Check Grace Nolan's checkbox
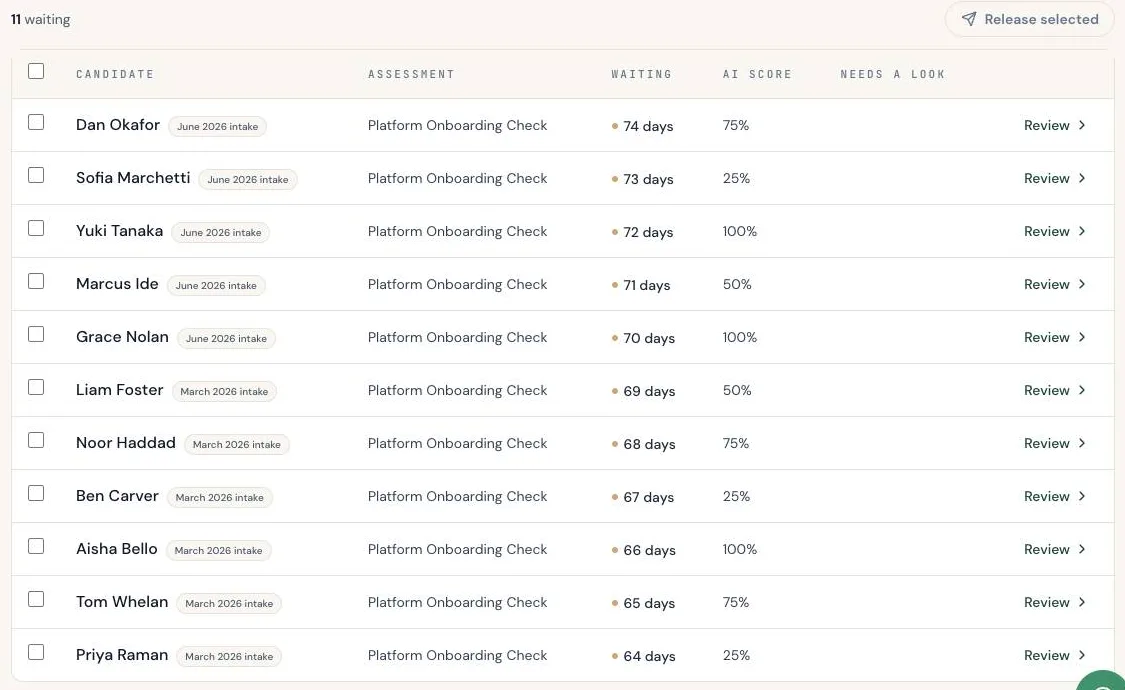This screenshot has height=690, width=1125. coord(36,334)
